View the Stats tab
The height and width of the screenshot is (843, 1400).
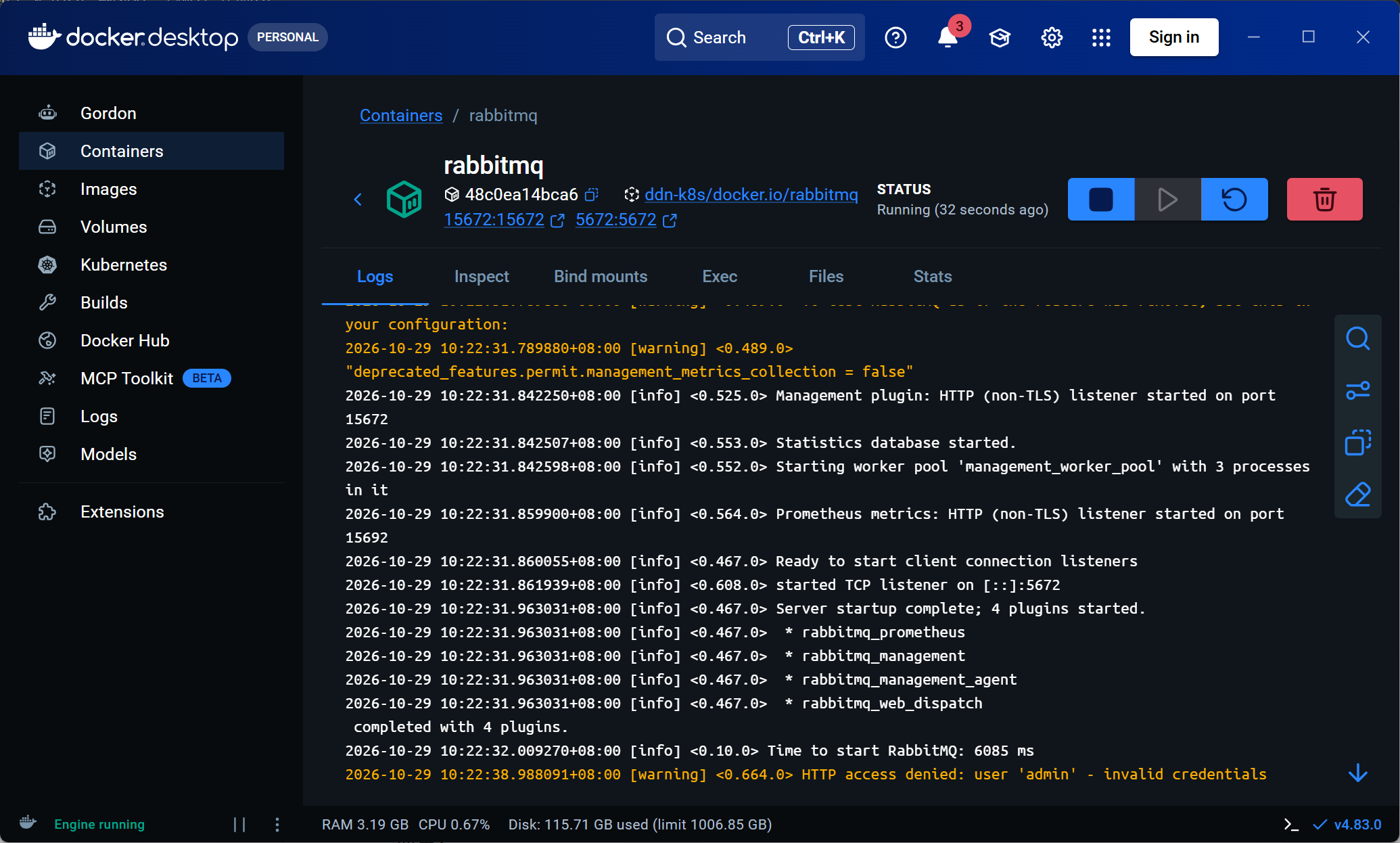point(933,277)
